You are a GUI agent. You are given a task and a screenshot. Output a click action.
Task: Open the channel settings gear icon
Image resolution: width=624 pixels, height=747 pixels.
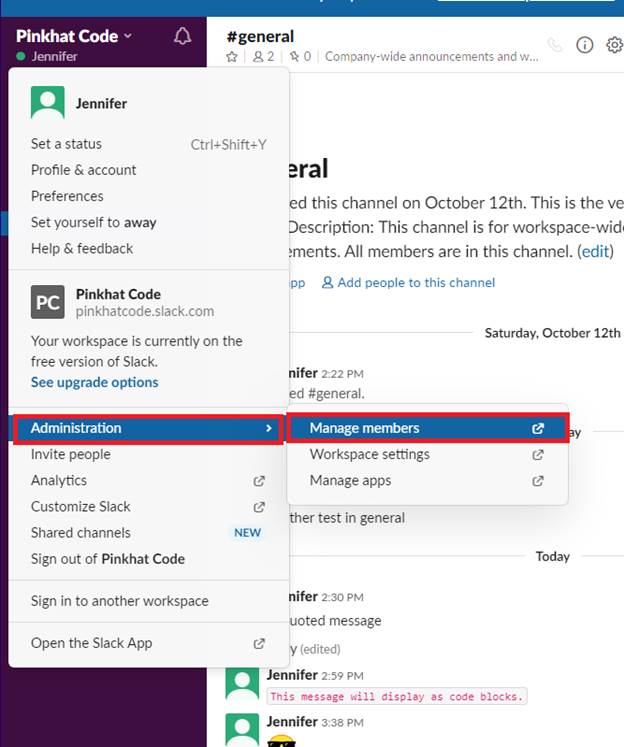point(614,45)
